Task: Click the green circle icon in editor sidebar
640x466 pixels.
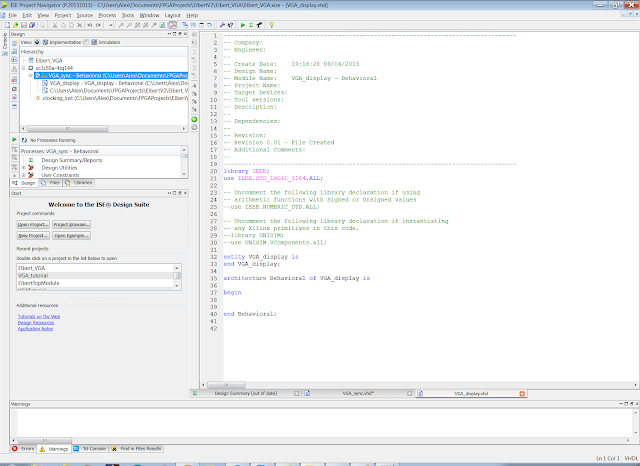Action: pyautogui.click(x=194, y=119)
